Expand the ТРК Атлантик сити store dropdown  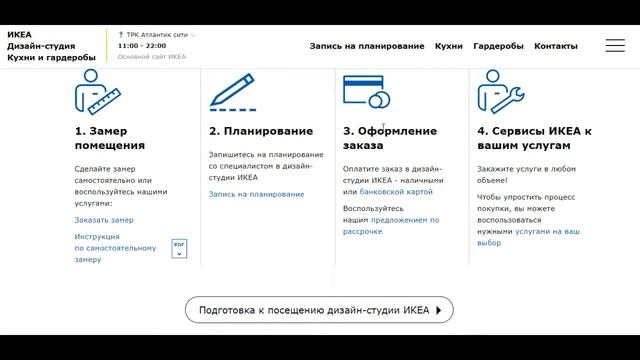click(x=193, y=35)
